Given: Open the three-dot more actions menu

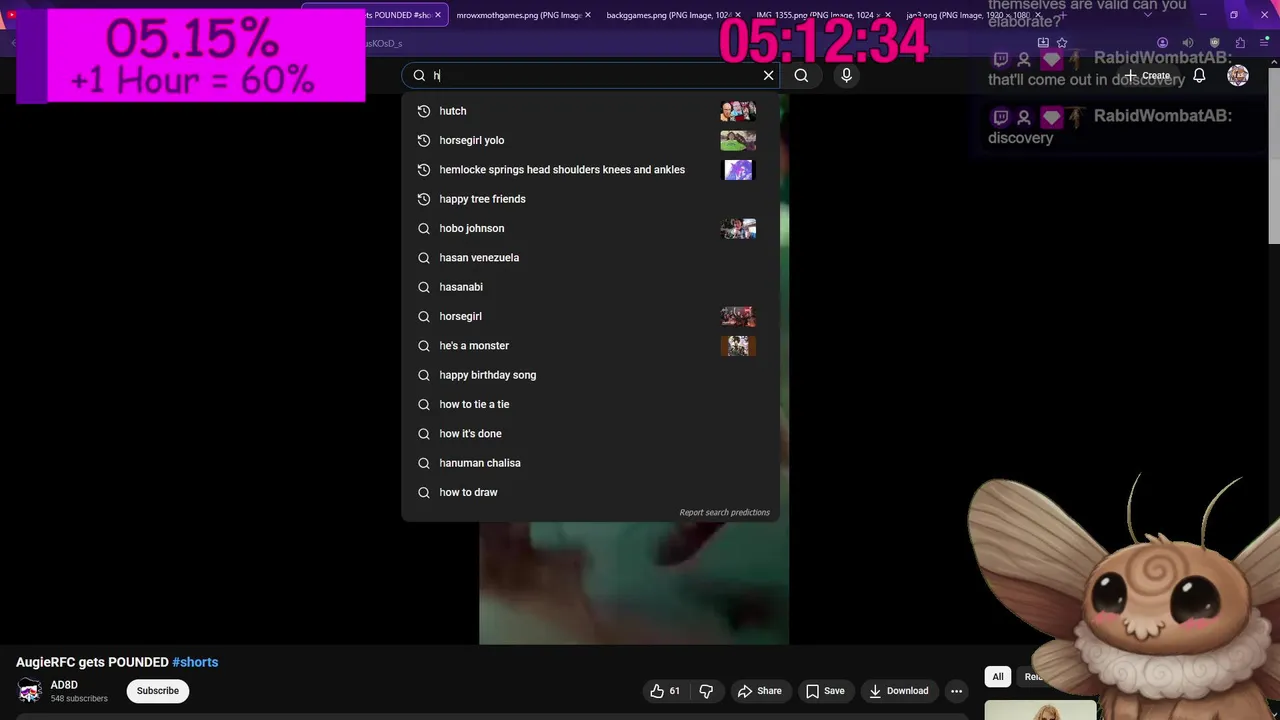Looking at the screenshot, I should click(956, 691).
